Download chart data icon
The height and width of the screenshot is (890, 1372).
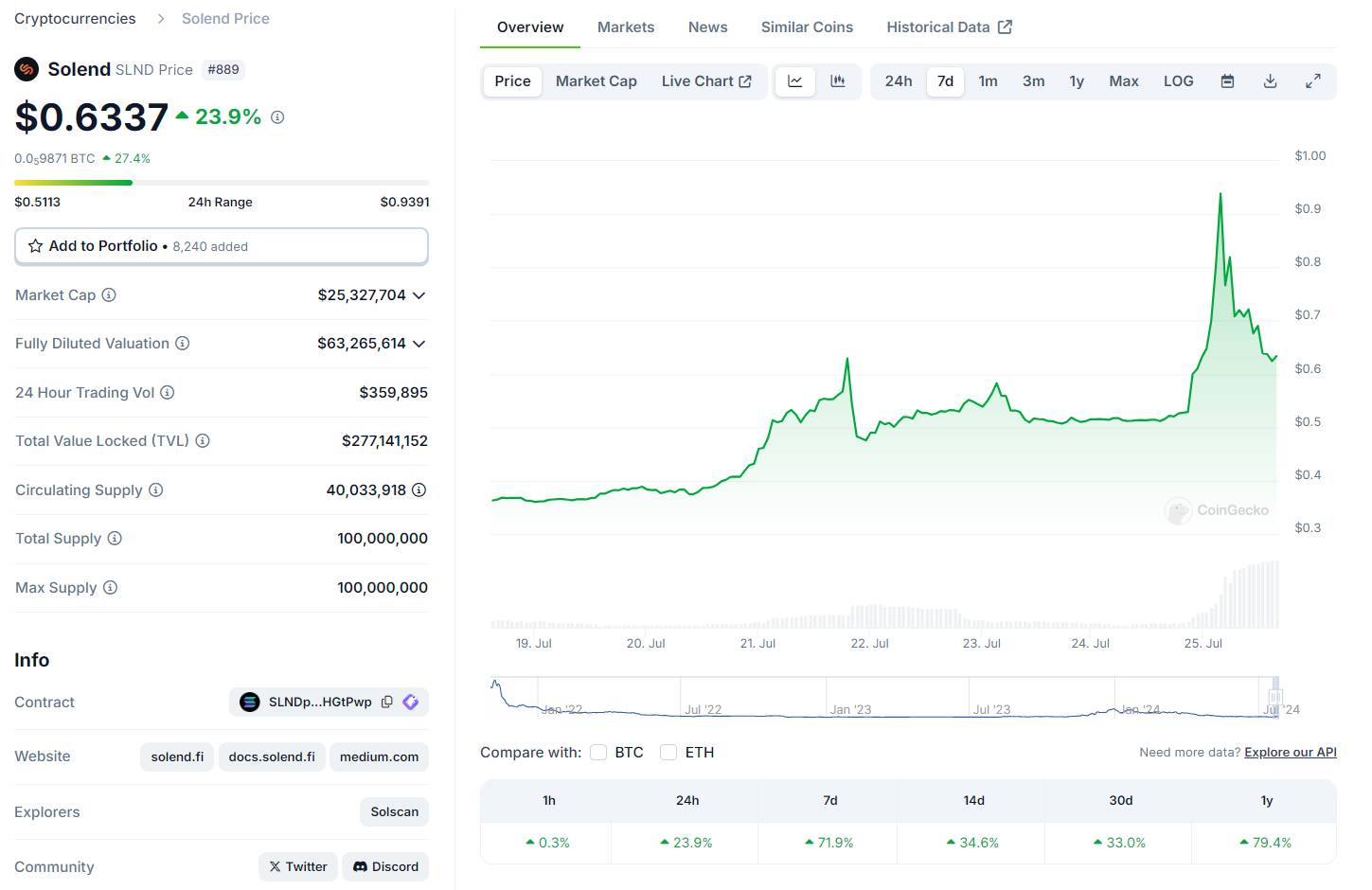[x=1271, y=81]
